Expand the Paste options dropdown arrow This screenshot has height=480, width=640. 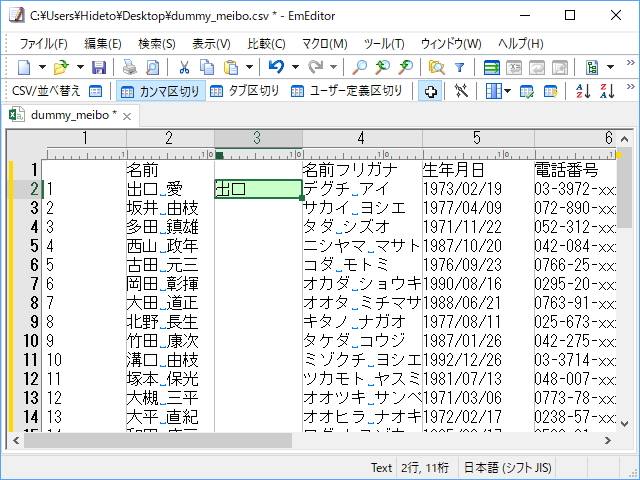(x=249, y=67)
